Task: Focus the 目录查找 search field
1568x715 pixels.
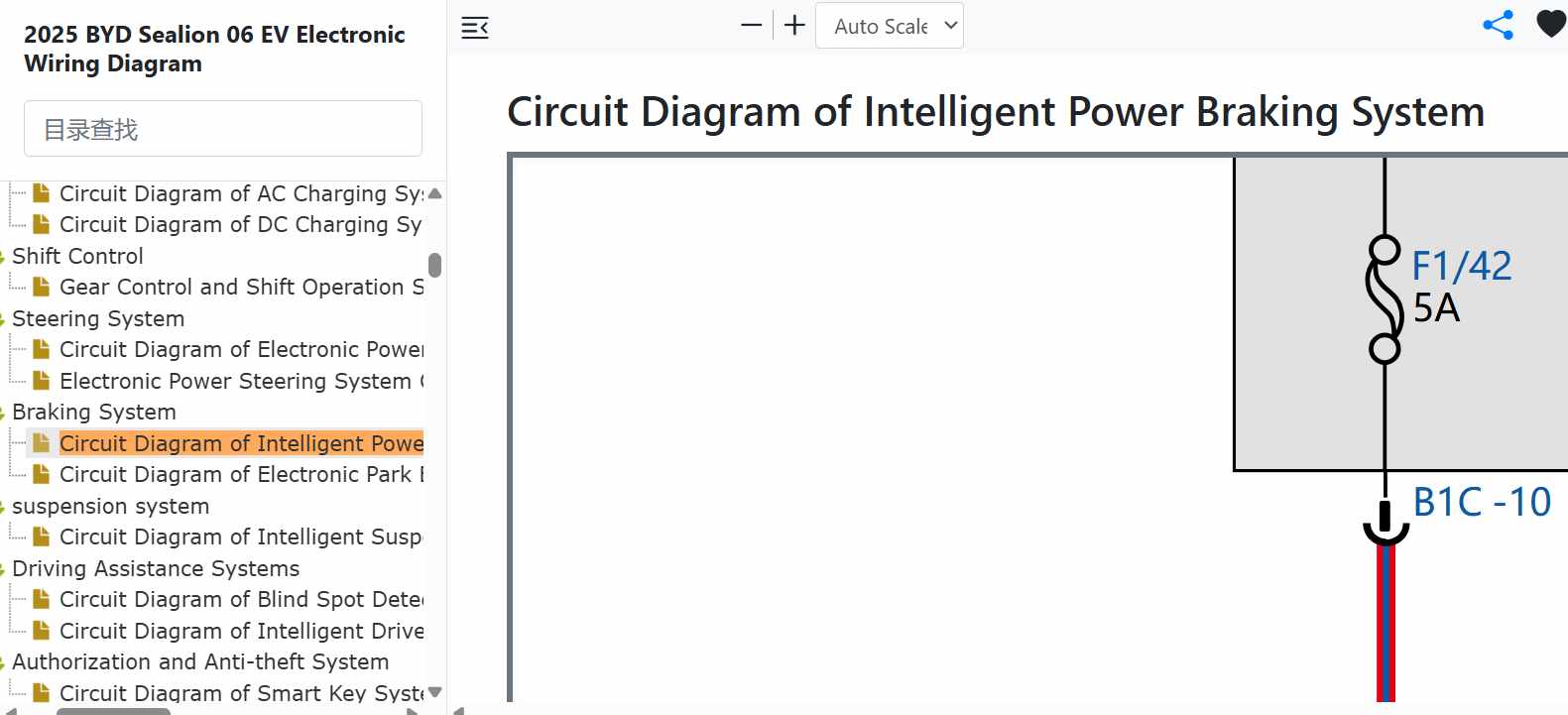Action: click(223, 129)
